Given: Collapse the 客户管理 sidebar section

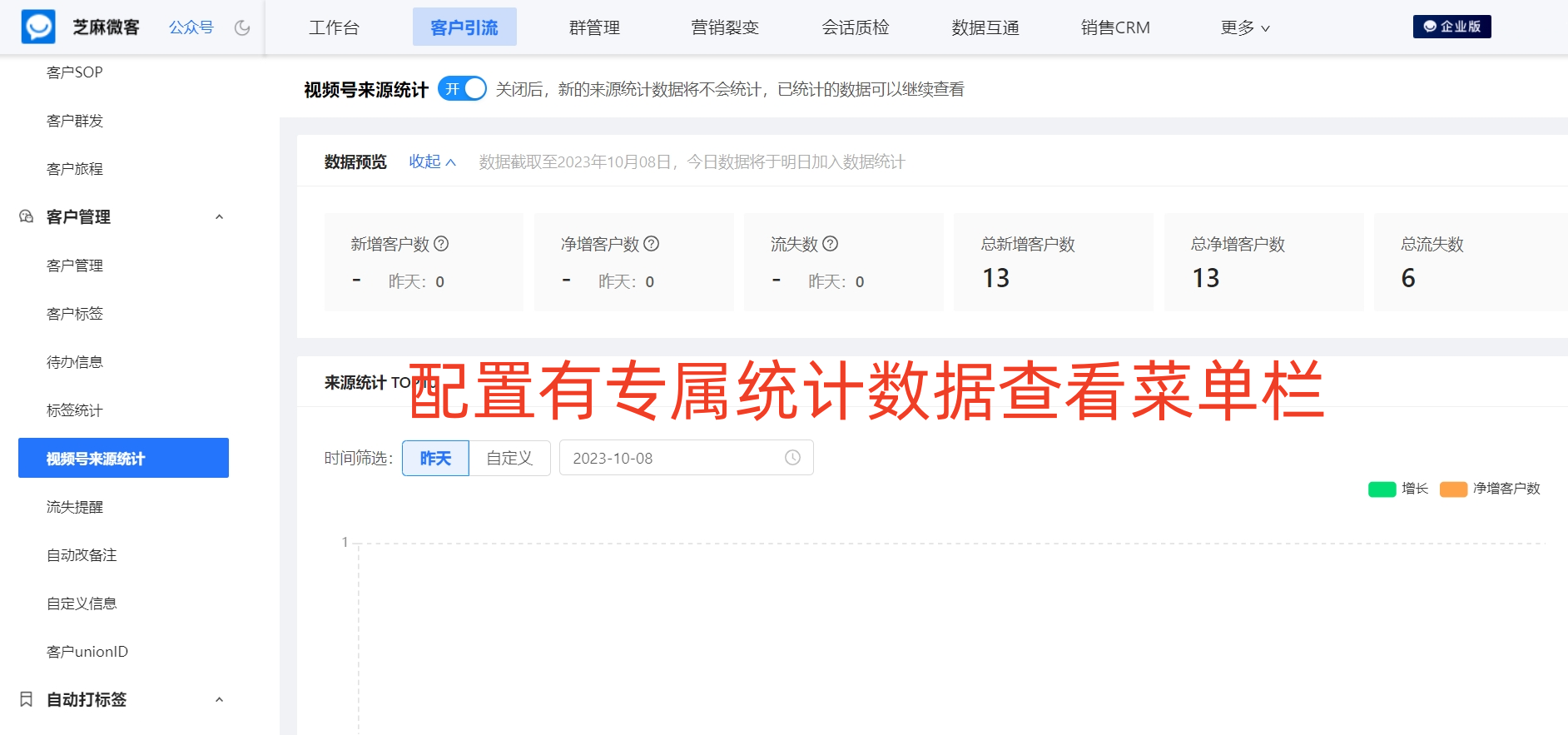Looking at the screenshot, I should (x=219, y=216).
